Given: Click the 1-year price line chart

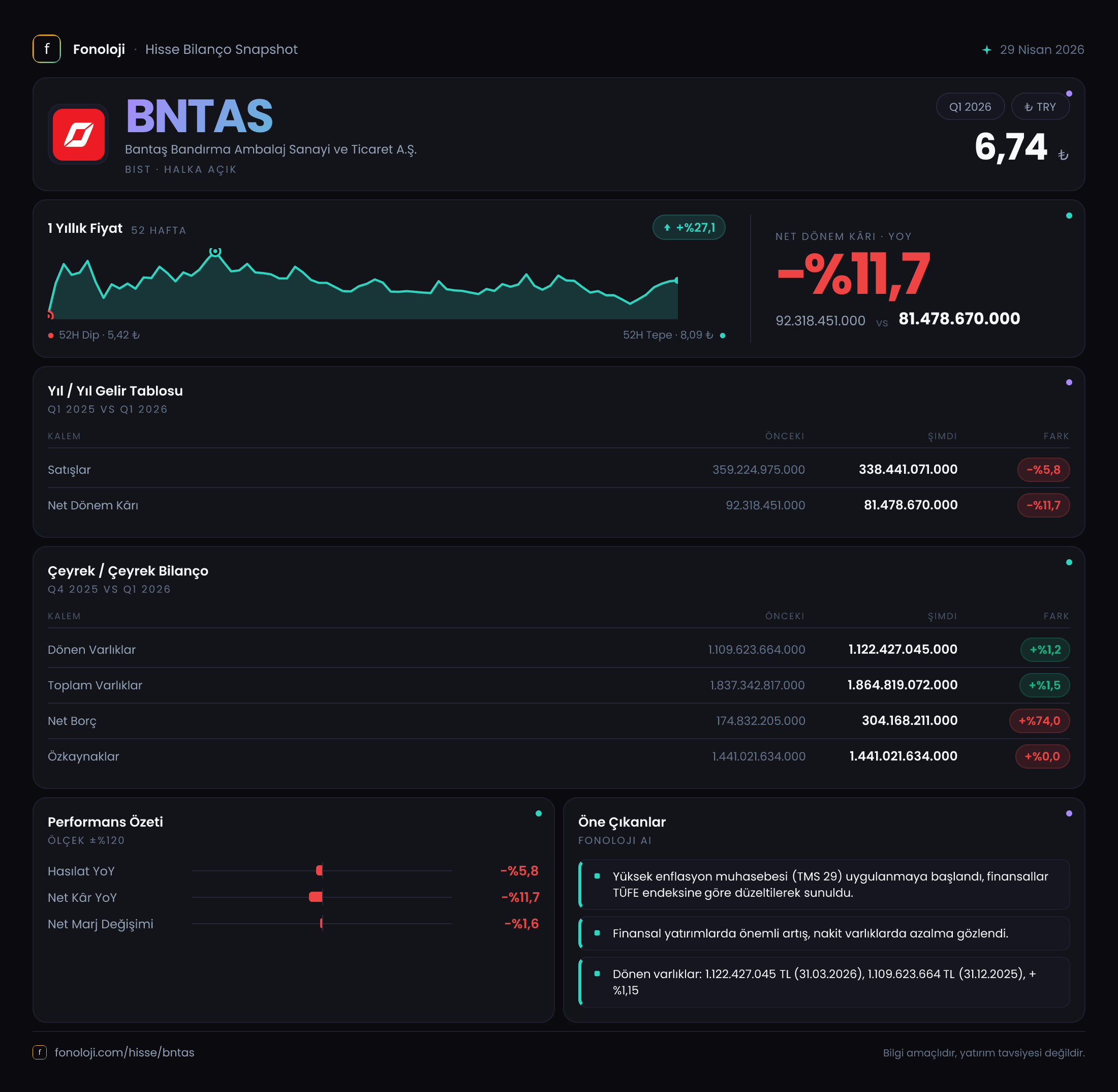Looking at the screenshot, I should [363, 284].
